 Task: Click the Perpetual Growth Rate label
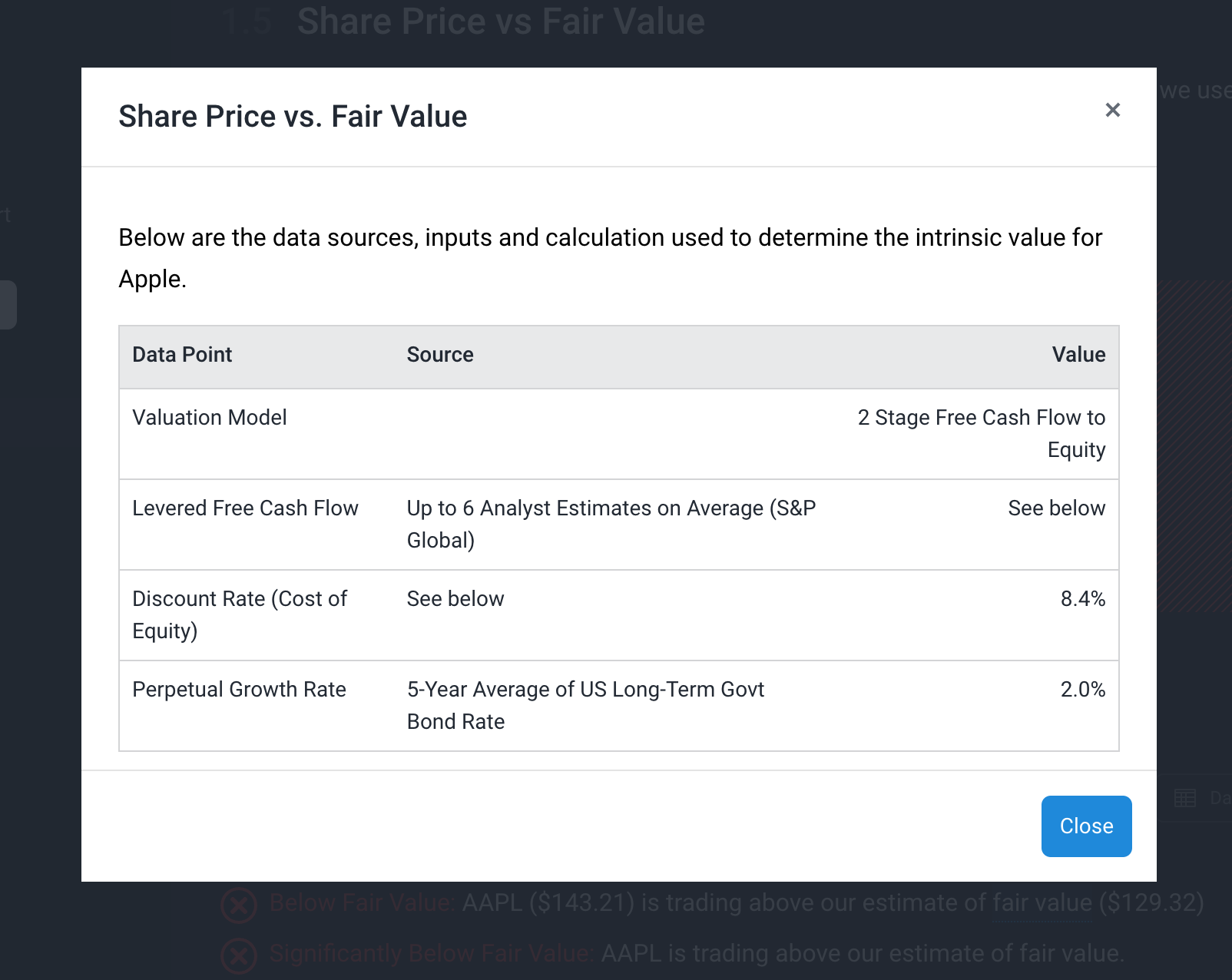(x=239, y=690)
